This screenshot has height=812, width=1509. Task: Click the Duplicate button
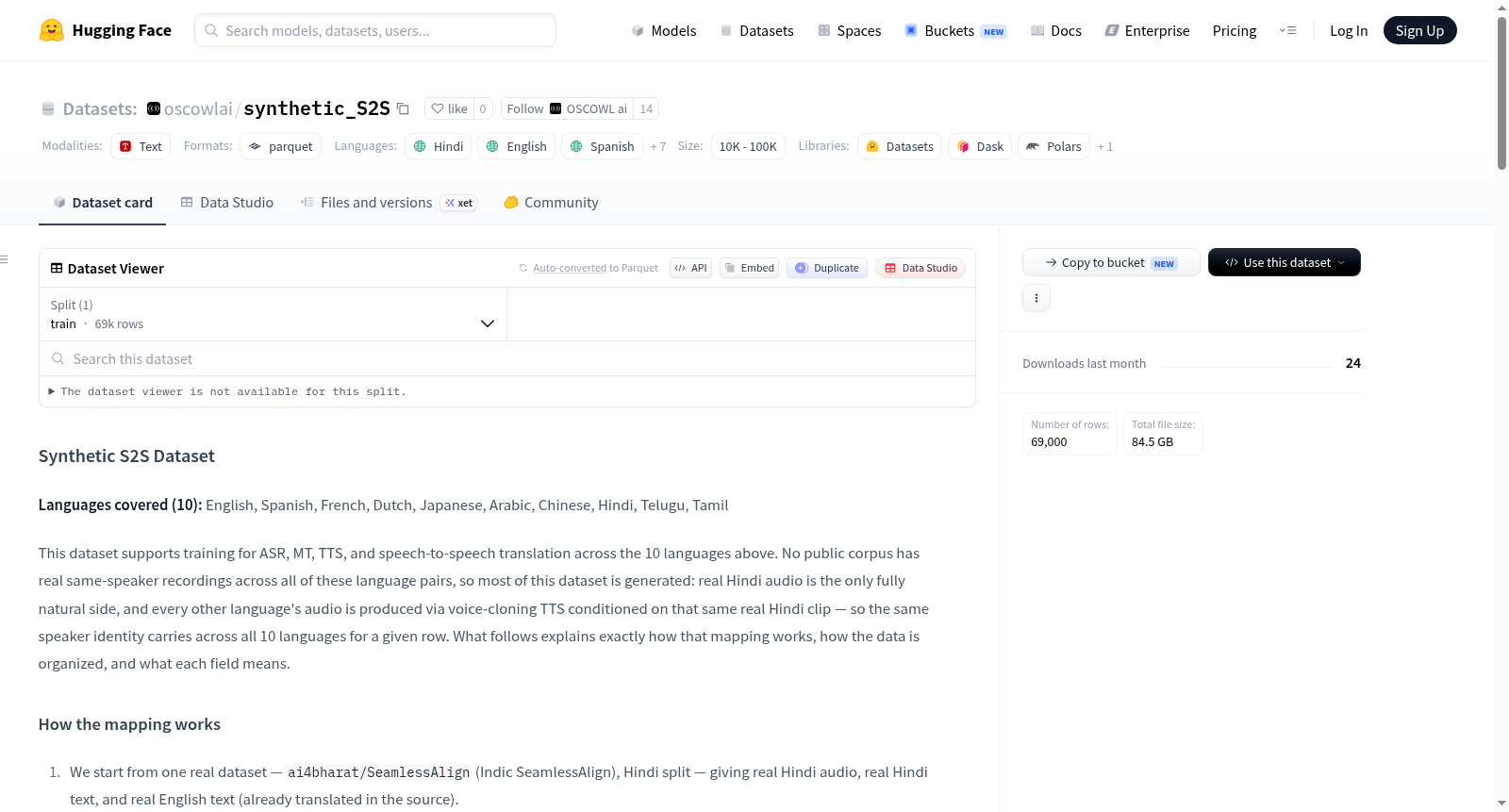pos(826,268)
